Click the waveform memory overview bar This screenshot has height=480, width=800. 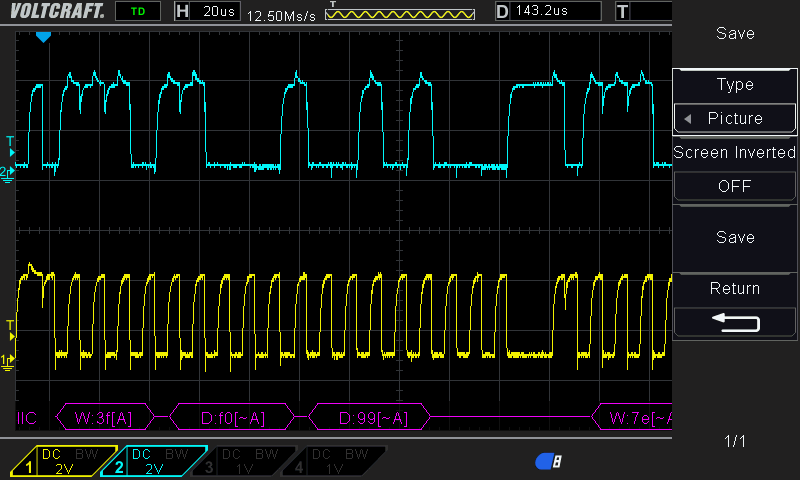(399, 15)
